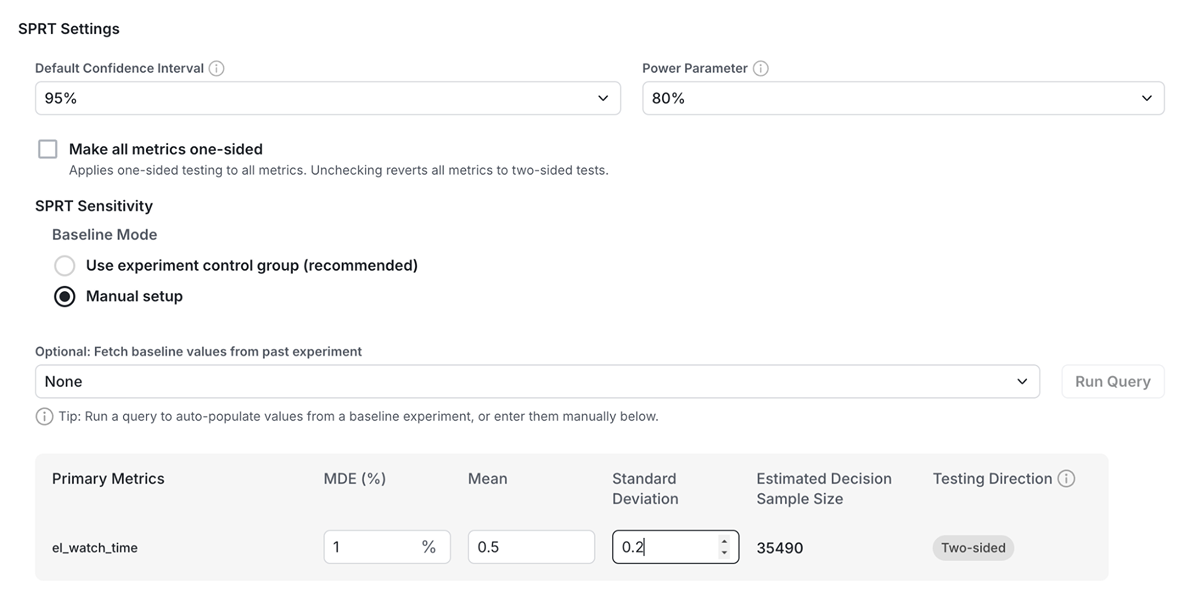Click the Standard Deviation stepper arrows

click(x=724, y=547)
